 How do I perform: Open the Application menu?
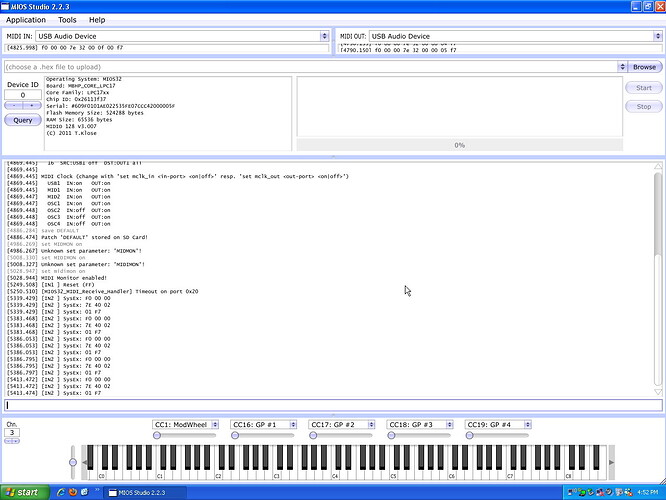25,20
